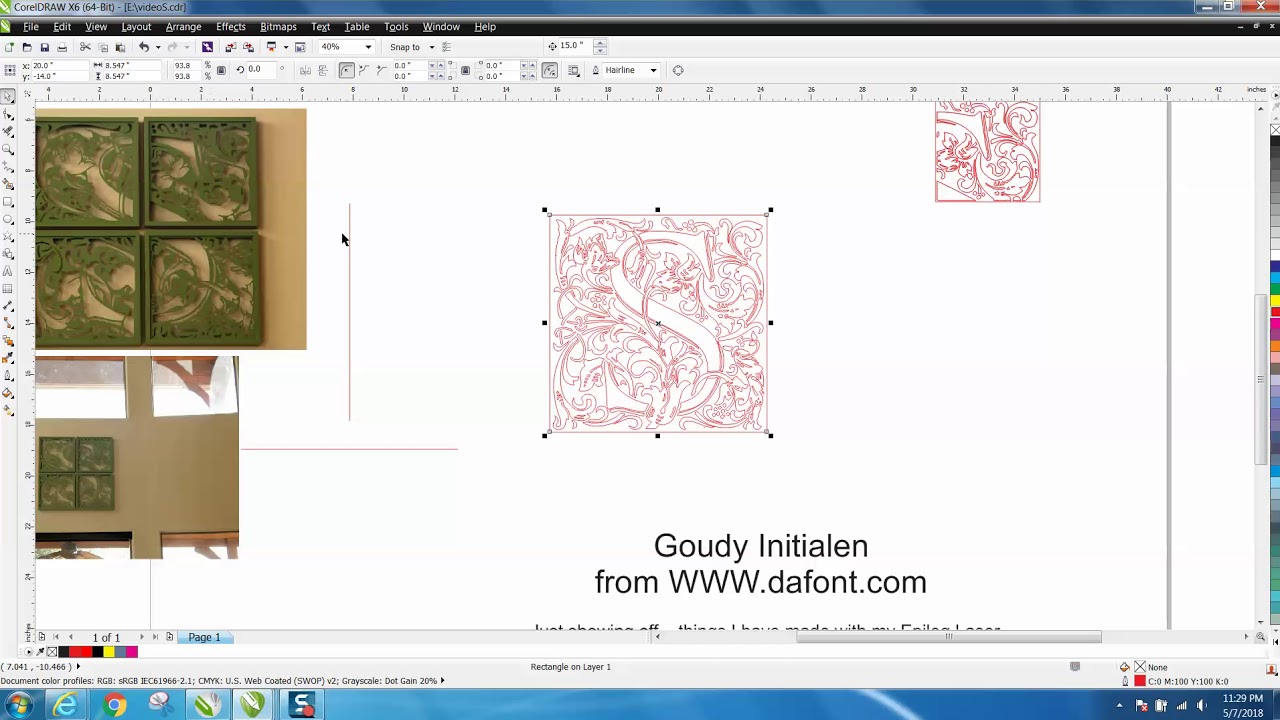Open the Snap to dropdown

(x=432, y=47)
